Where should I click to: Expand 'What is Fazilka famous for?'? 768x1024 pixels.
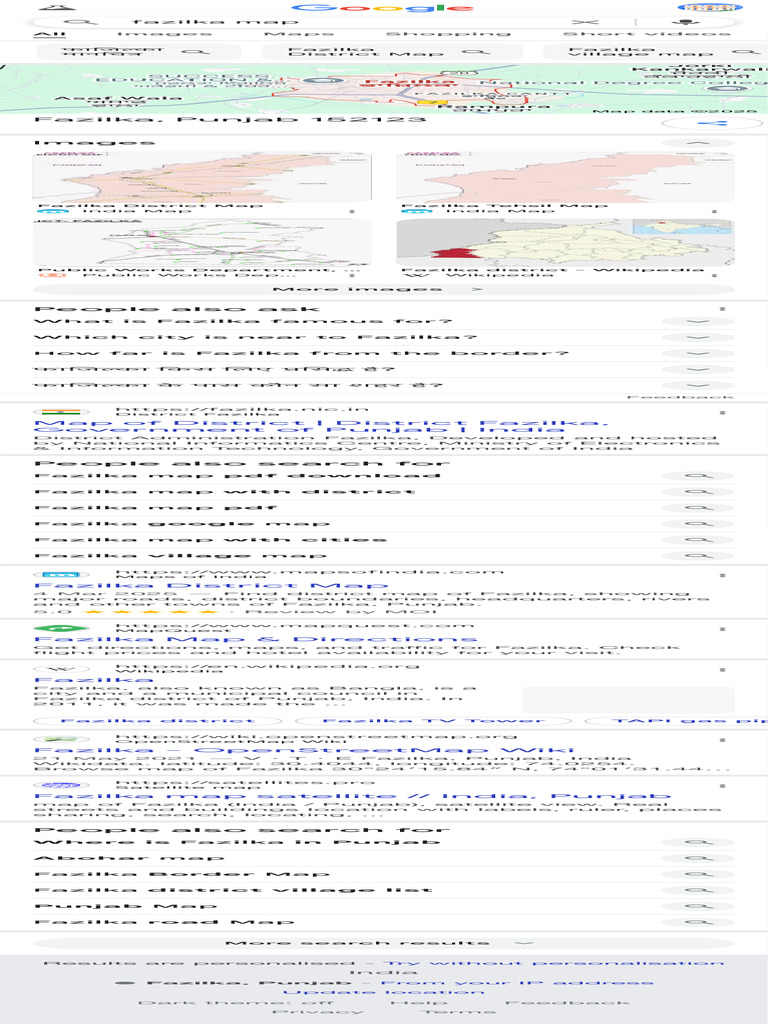click(x=383, y=321)
